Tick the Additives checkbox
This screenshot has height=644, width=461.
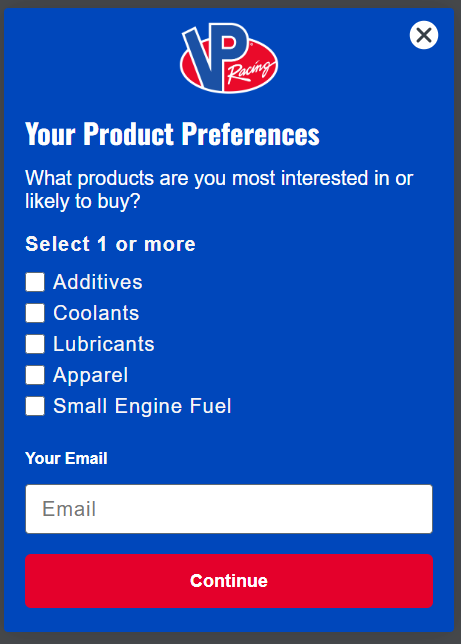[x=35, y=282]
